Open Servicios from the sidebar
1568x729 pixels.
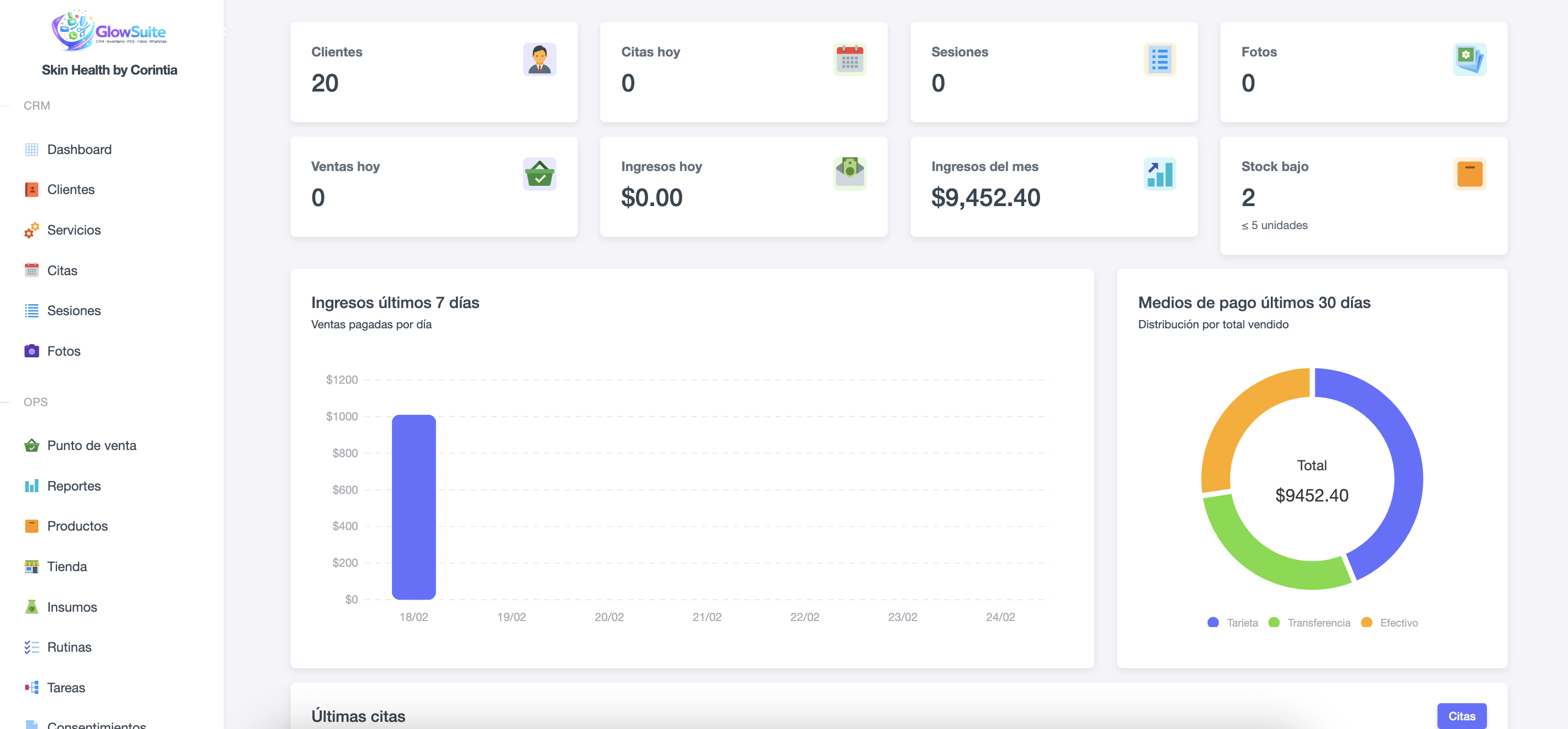pos(73,230)
